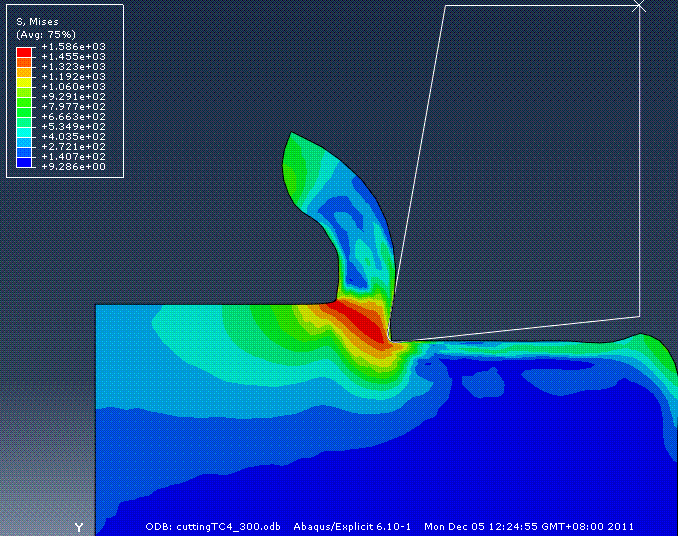The height and width of the screenshot is (536, 678).
Task: Click the yellow legend color swatch
Action: point(24,82)
